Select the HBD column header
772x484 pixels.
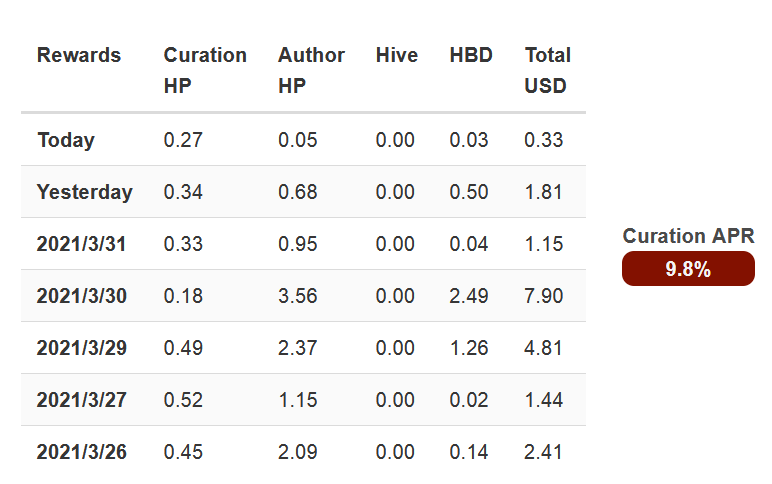pyautogui.click(x=471, y=55)
